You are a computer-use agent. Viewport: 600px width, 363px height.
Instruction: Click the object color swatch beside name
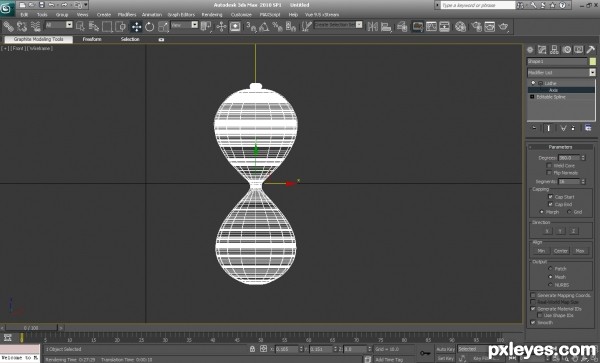tap(593, 61)
